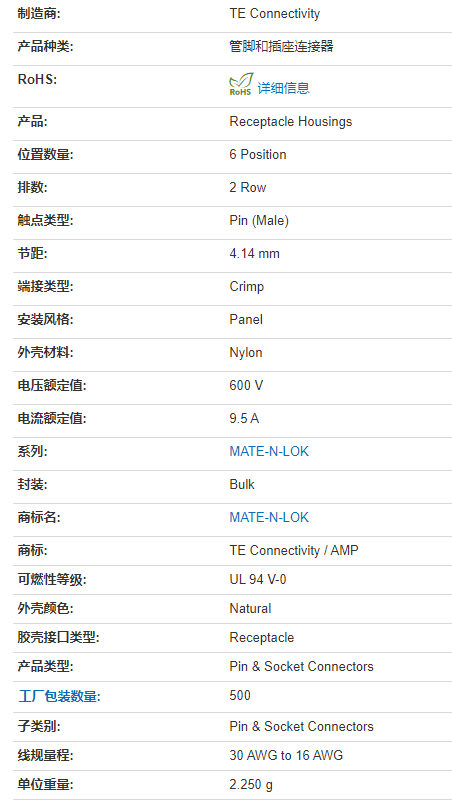The image size is (452, 800).
Task: Click the UL 94 V-0 flammability value
Action: [x=258, y=580]
